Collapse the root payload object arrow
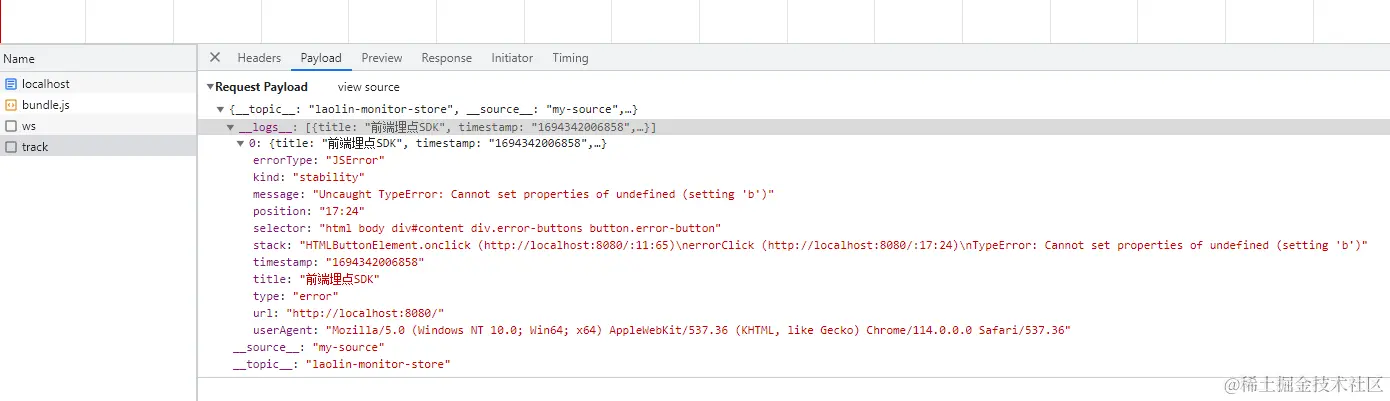This screenshot has width=1390, height=401. click(220, 109)
